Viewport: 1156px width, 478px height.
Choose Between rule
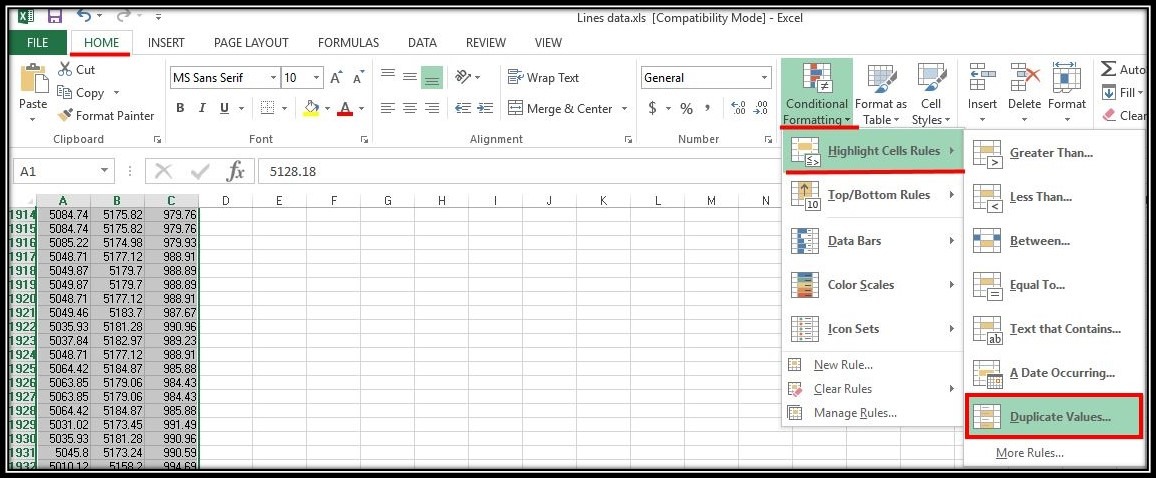pyautogui.click(x=1054, y=241)
